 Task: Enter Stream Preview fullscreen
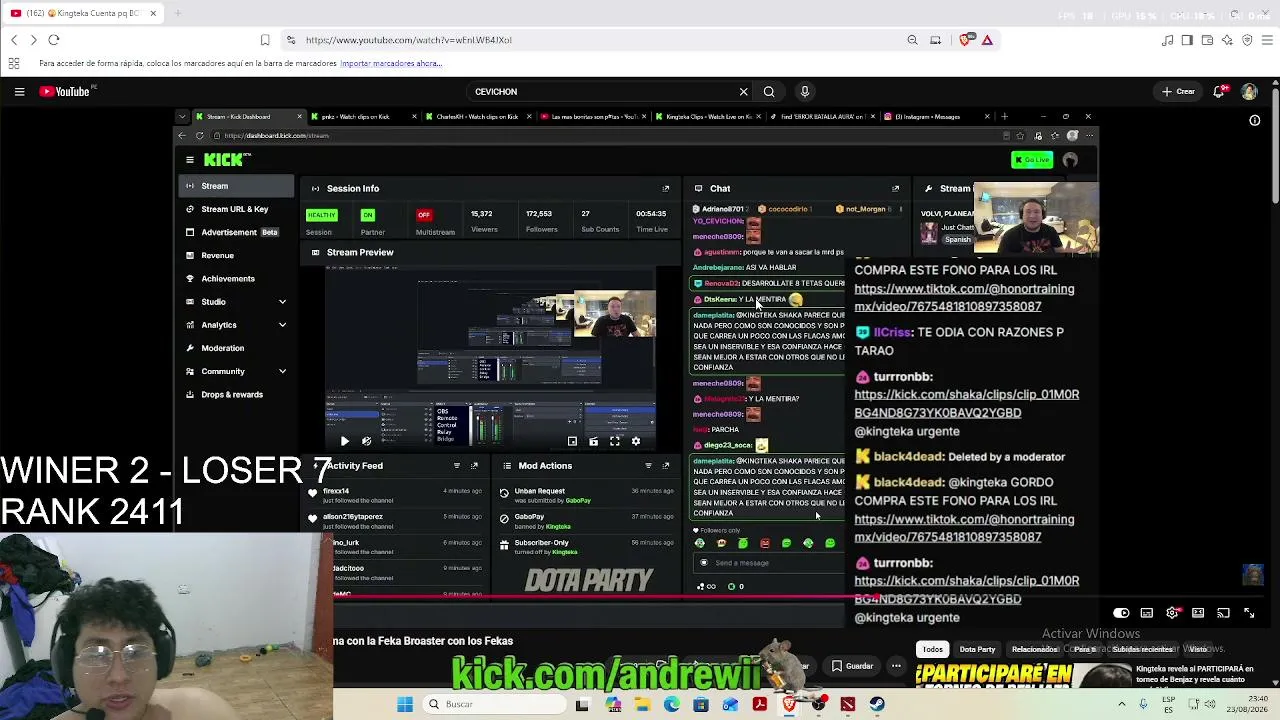tap(614, 441)
